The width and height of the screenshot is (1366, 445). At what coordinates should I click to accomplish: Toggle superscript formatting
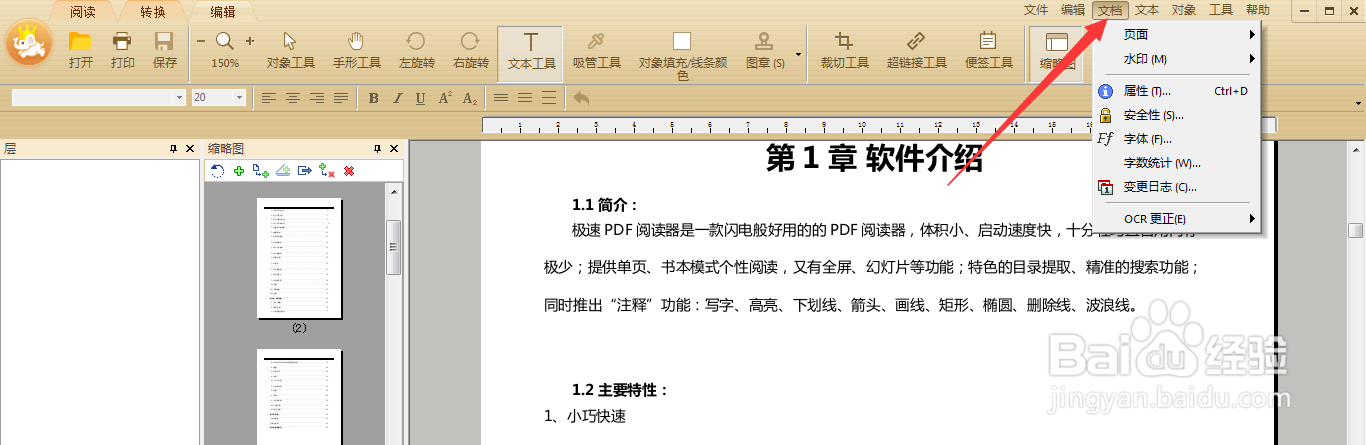click(x=446, y=98)
